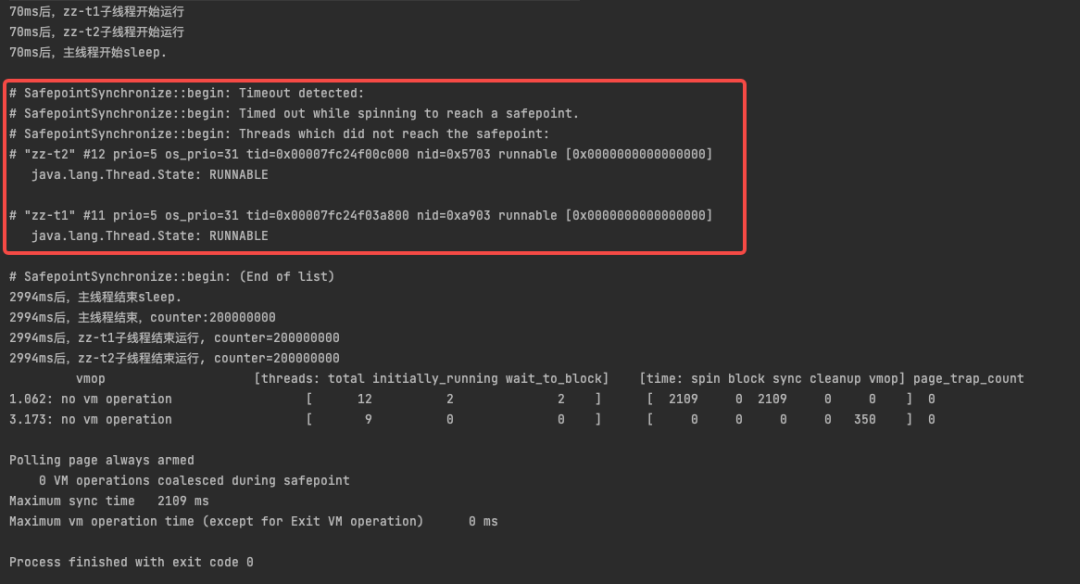This screenshot has width=1080, height=584.
Task: Click 'zz-t1子线程结束运行' counter line
Action: (174, 338)
